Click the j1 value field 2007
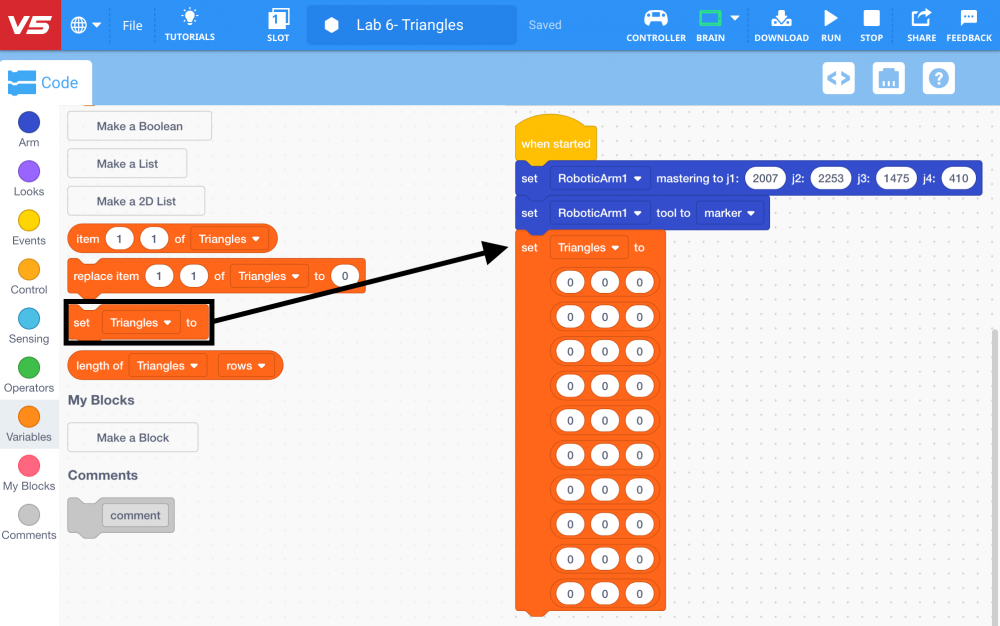The height and width of the screenshot is (626, 1000). click(765, 178)
